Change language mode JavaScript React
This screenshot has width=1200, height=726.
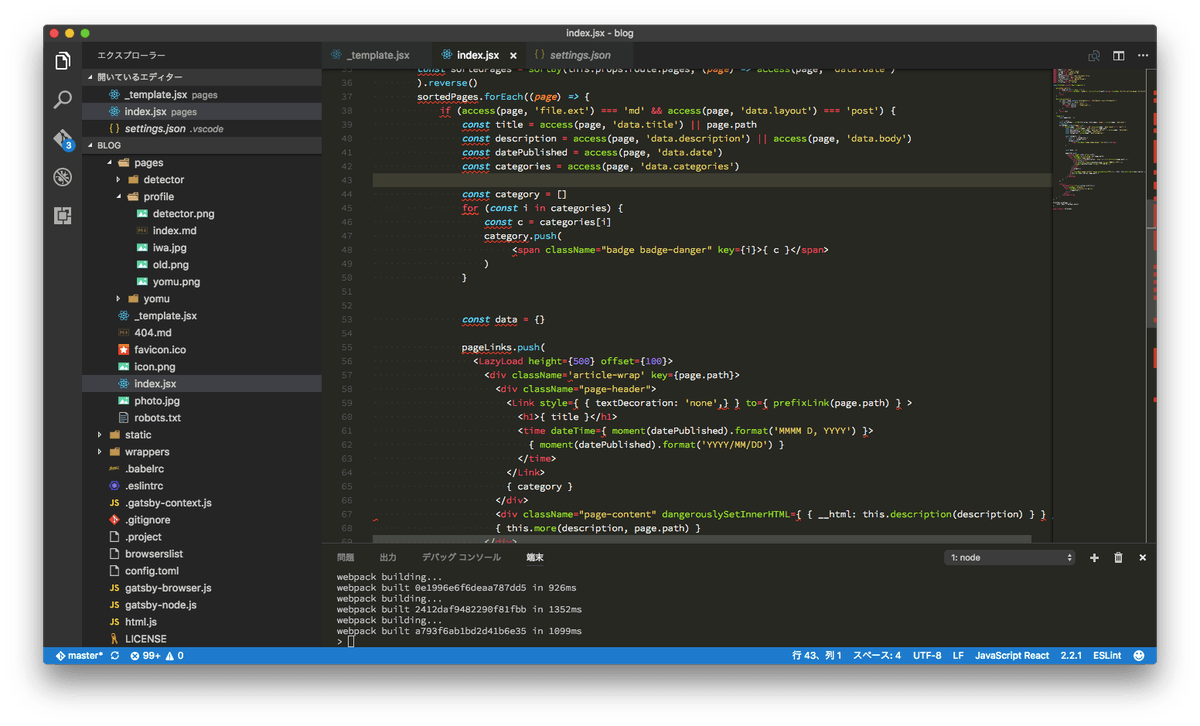pyautogui.click(x=1012, y=656)
